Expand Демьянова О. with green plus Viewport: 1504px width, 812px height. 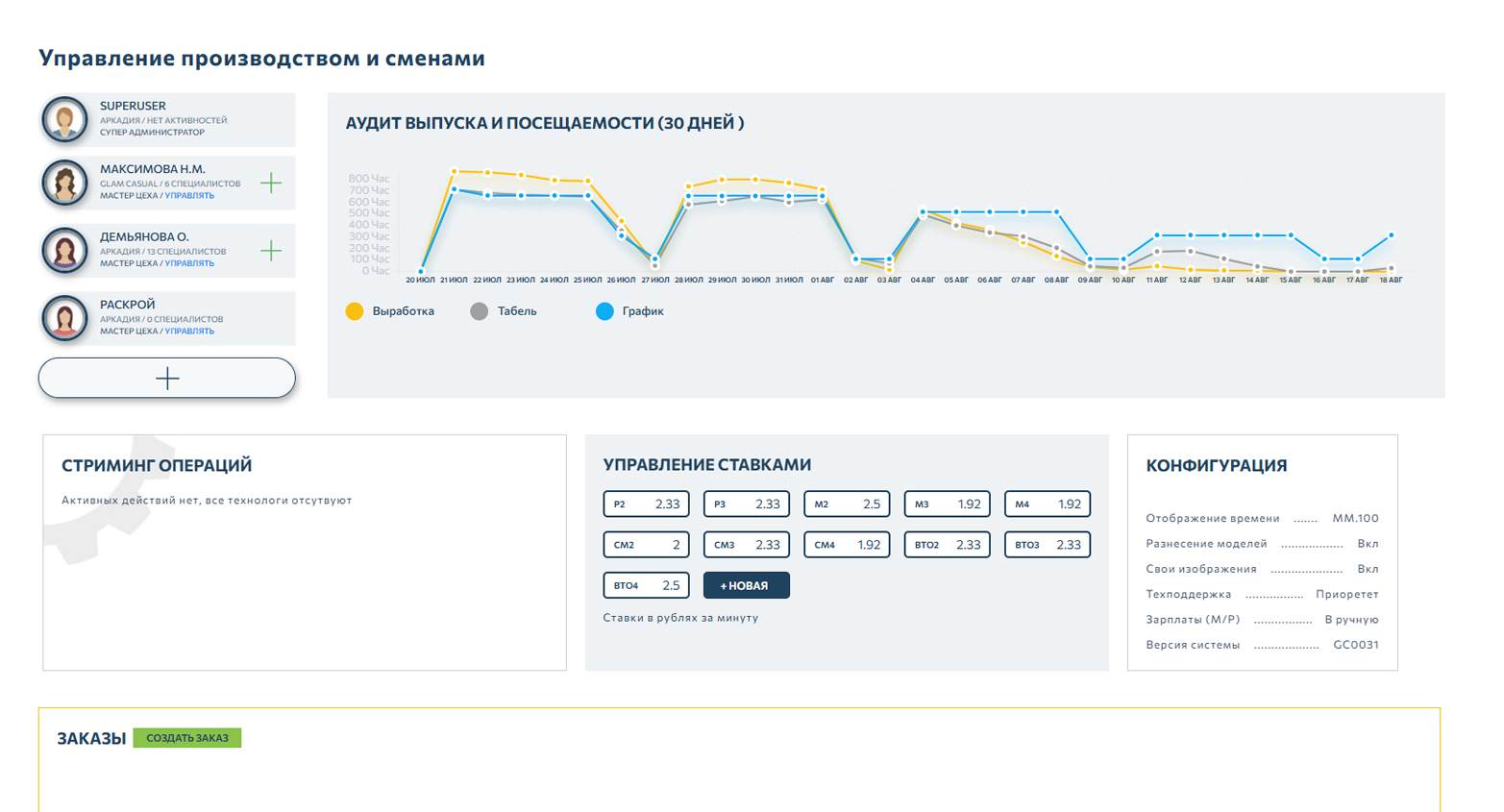(271, 251)
